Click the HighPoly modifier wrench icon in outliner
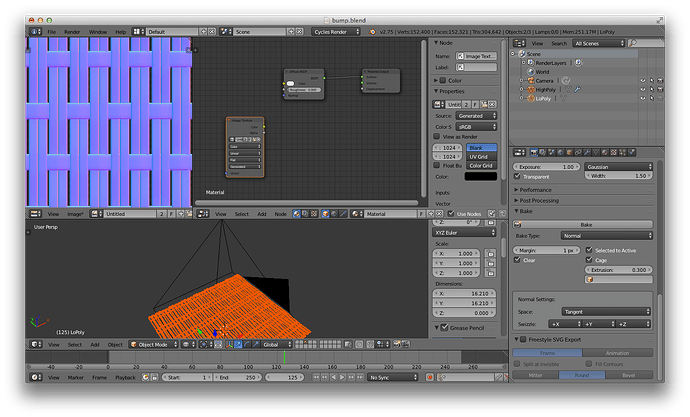This screenshot has width=690, height=417. [x=577, y=89]
